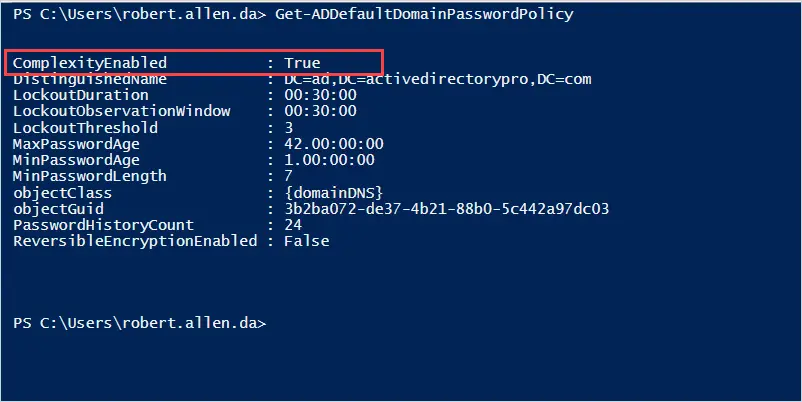Click the True value of ComplexityEnabled

(302, 63)
